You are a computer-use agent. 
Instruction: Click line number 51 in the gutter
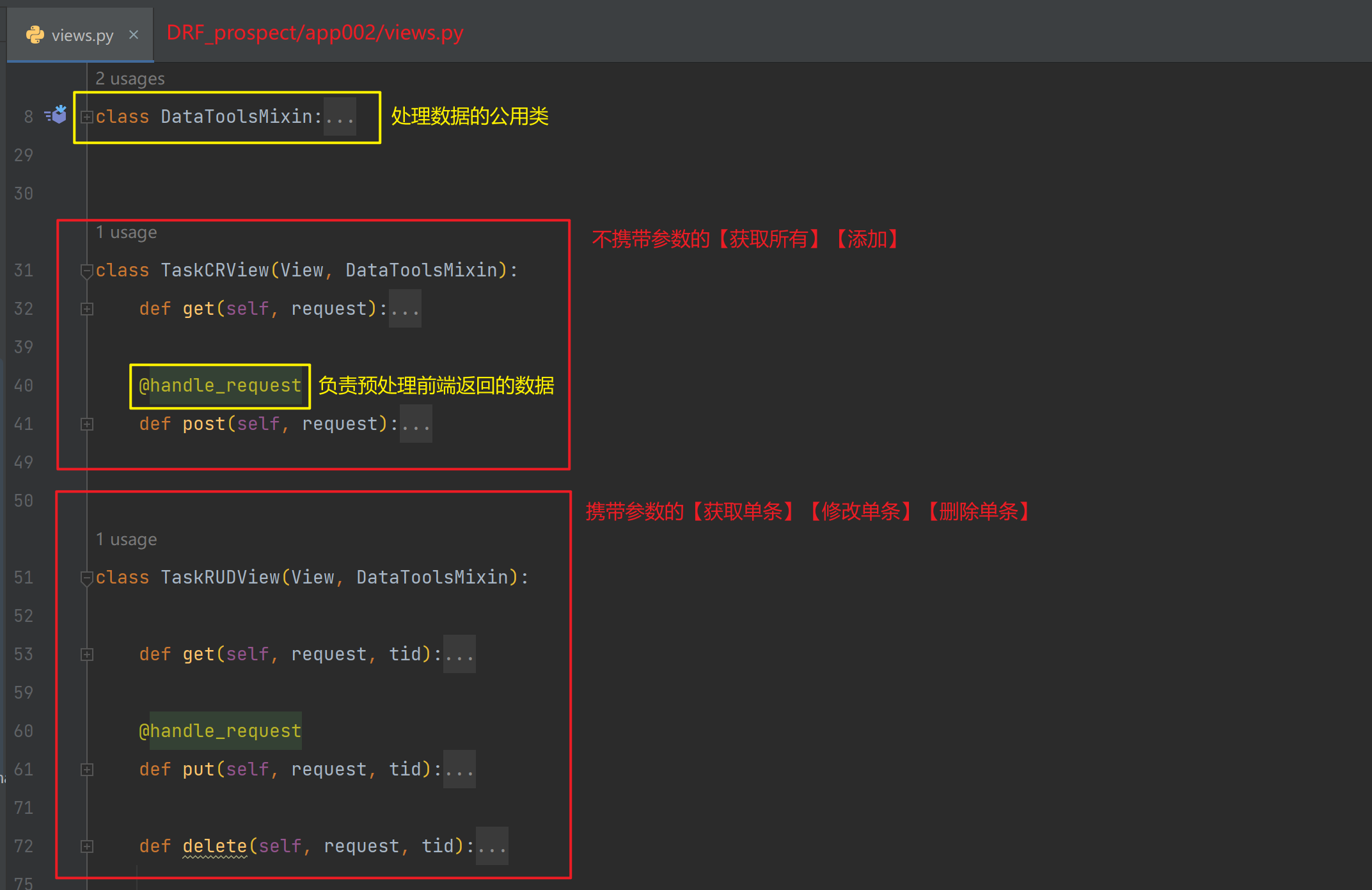tap(24, 577)
